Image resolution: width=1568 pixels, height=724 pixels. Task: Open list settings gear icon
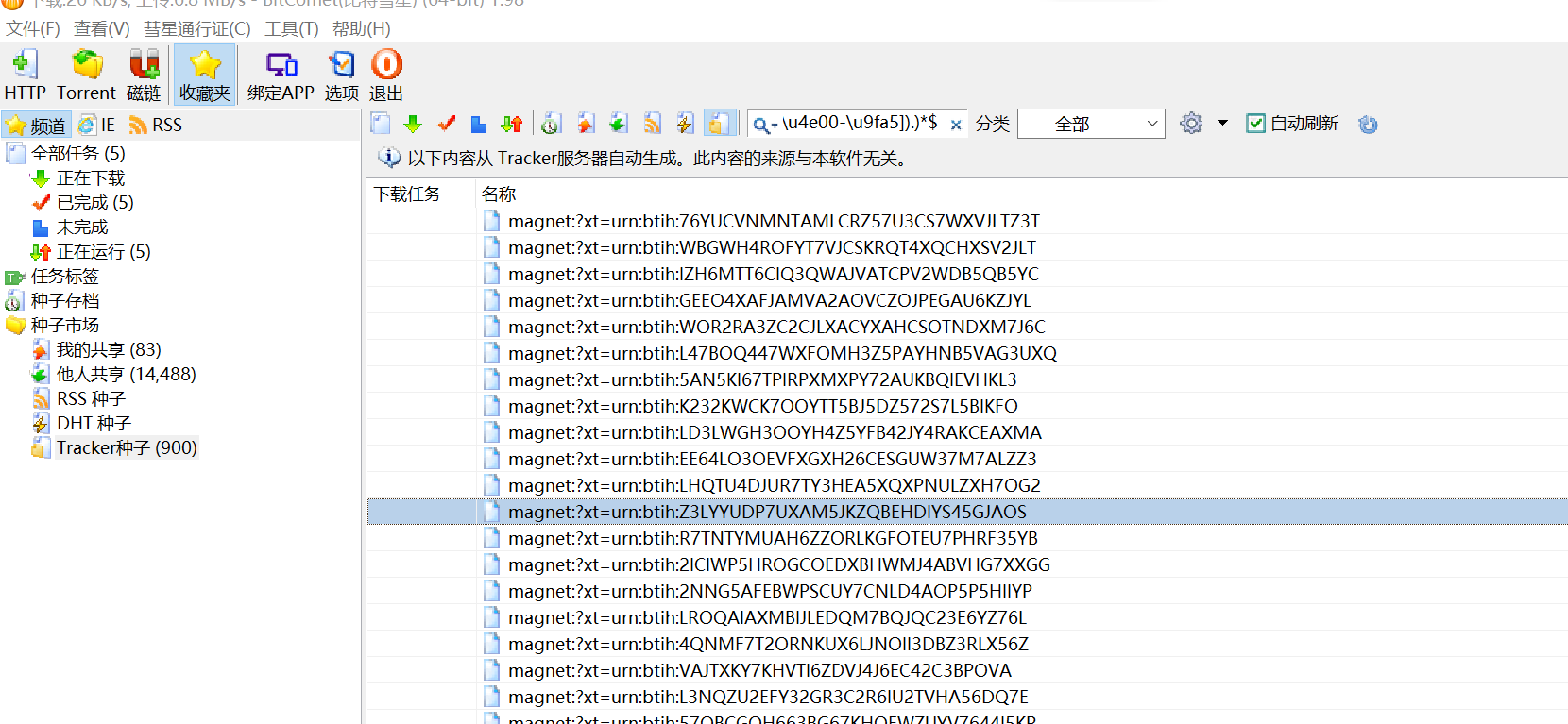pos(1191,124)
